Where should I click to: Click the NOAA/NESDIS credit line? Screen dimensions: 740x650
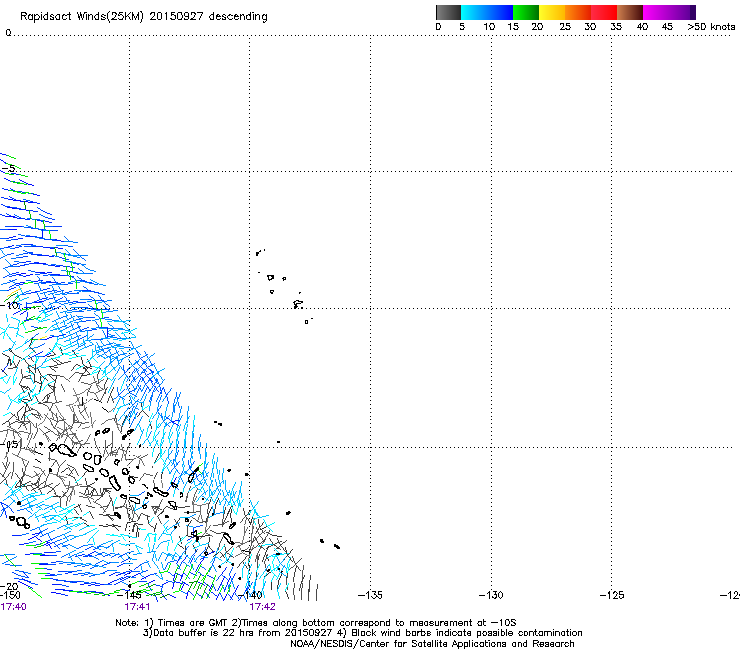click(432, 644)
